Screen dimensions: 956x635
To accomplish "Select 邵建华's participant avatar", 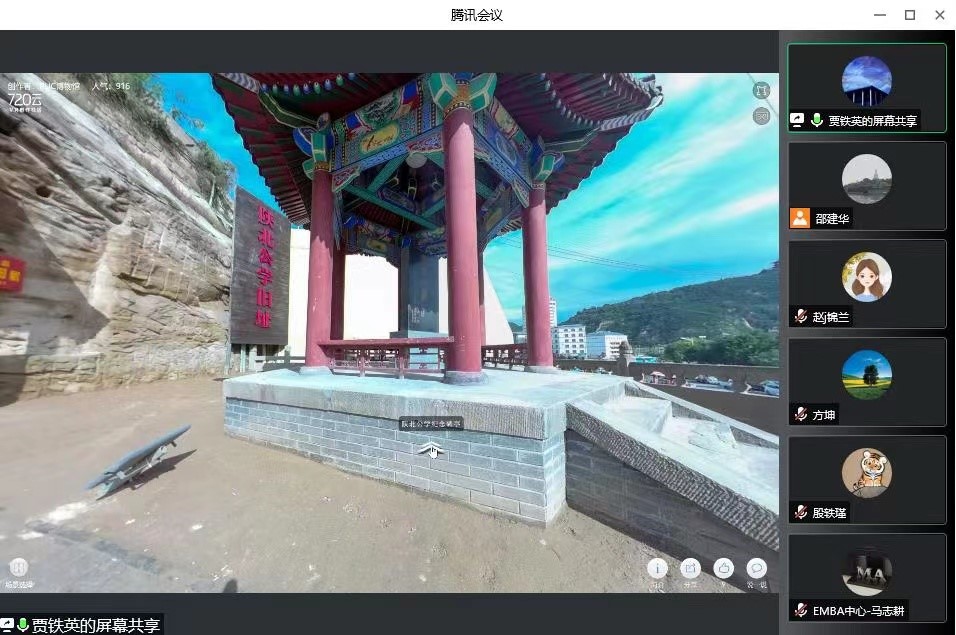I will tap(867, 179).
